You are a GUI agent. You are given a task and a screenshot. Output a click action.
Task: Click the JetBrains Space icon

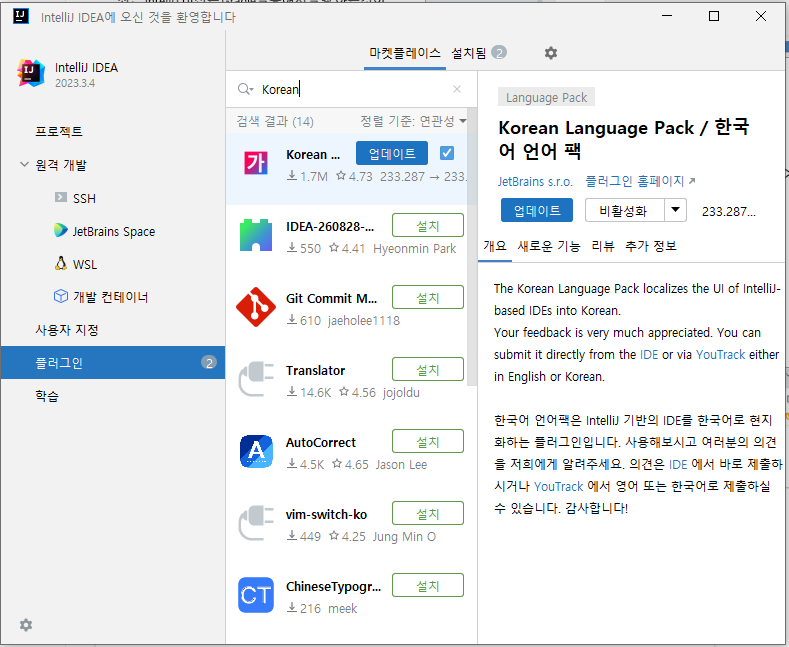click(x=60, y=230)
